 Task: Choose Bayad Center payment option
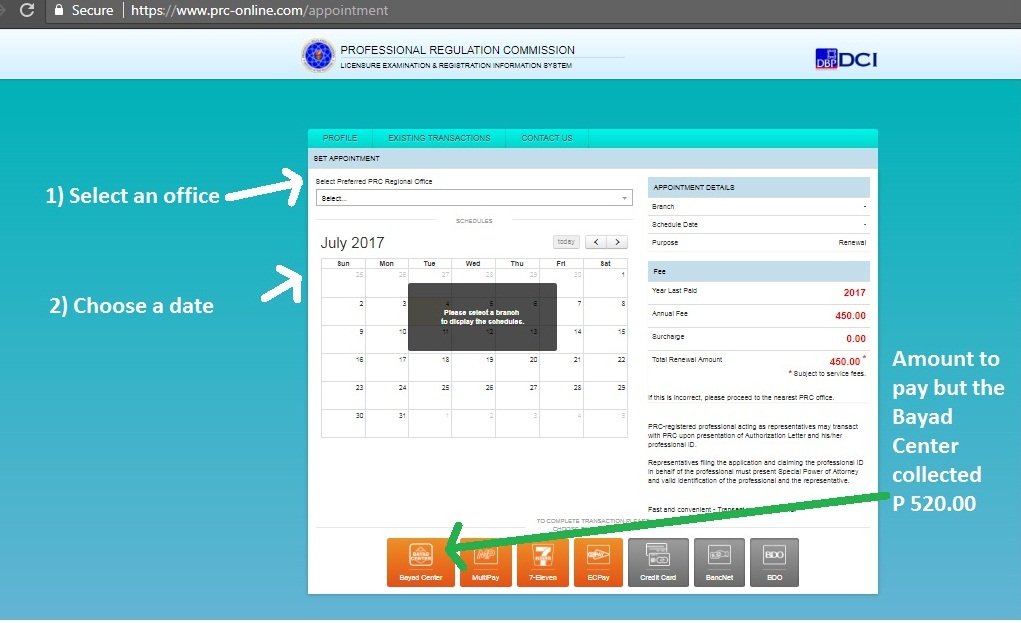[421, 562]
